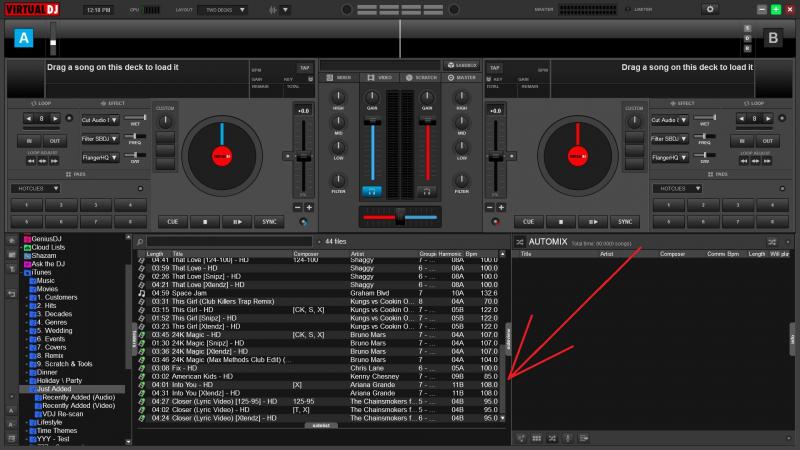800x450 pixels.
Task: Click the crossfader slider
Action: tap(400, 217)
